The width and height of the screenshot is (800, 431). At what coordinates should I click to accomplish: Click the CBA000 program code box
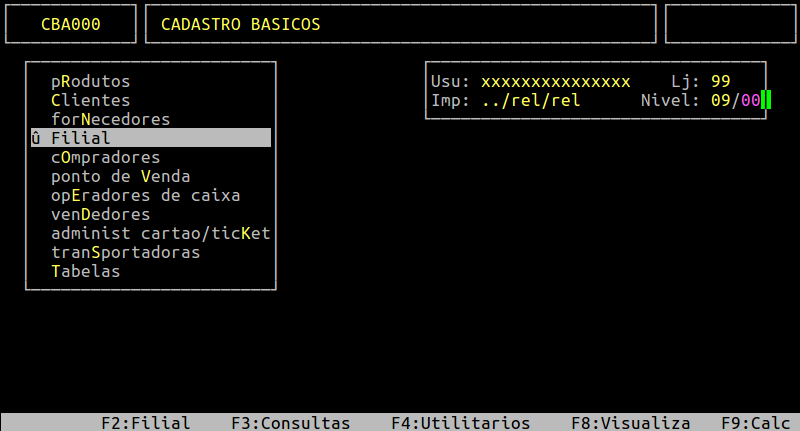70,24
